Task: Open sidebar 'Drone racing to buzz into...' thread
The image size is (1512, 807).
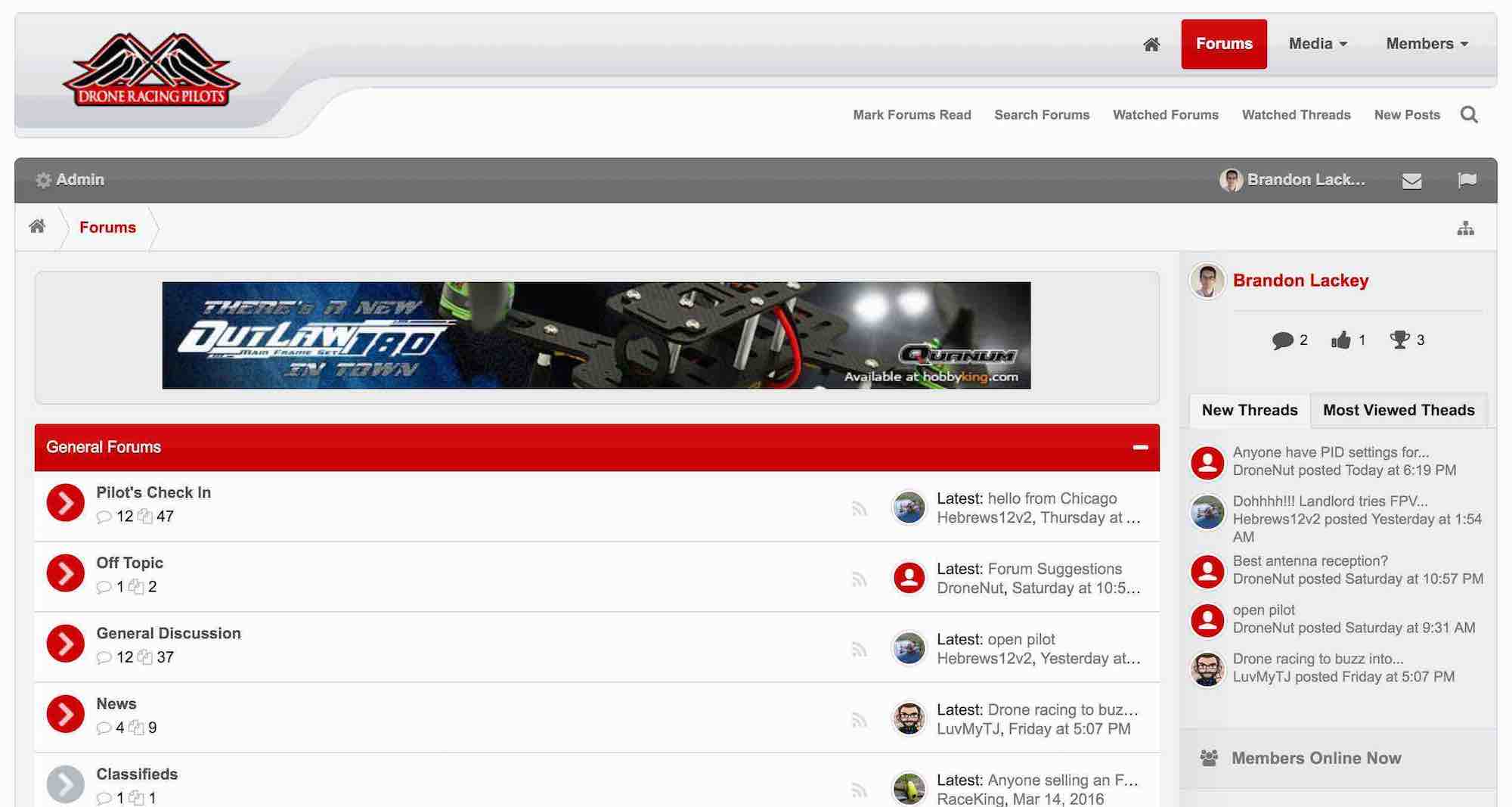Action: [x=1318, y=659]
